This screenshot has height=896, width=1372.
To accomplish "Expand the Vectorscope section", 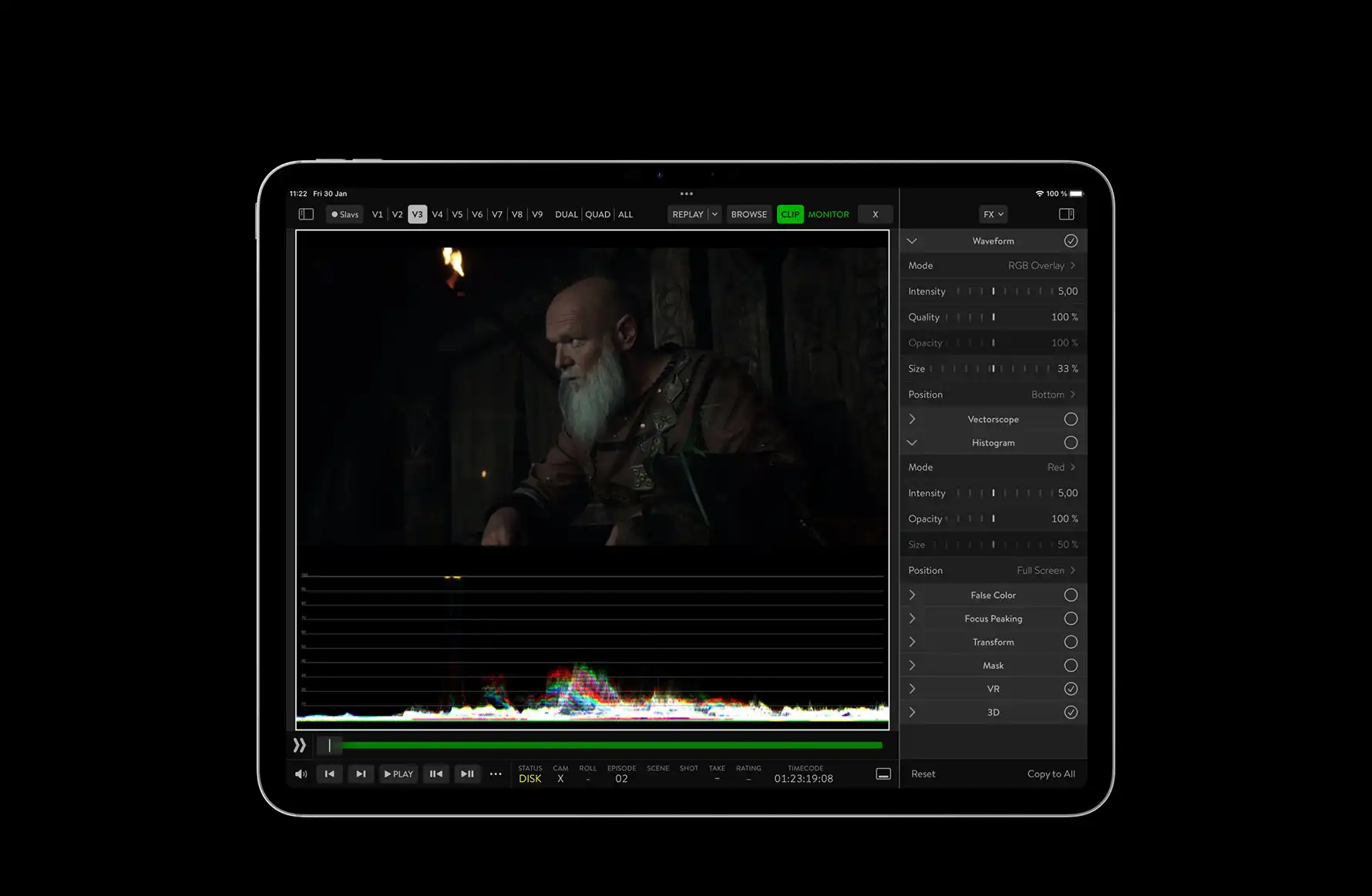I will coord(912,418).
